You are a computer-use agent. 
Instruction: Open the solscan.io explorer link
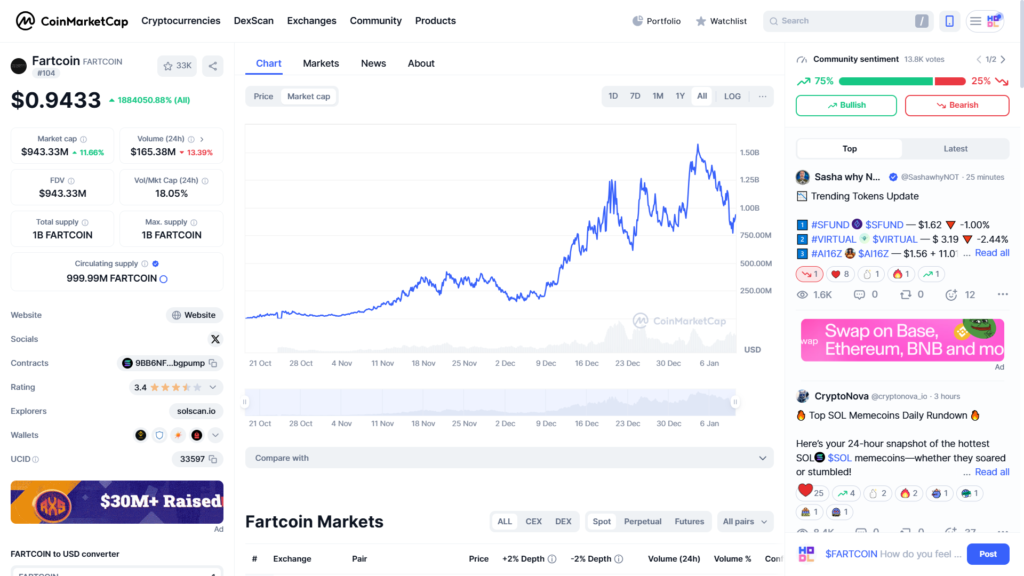(x=197, y=411)
